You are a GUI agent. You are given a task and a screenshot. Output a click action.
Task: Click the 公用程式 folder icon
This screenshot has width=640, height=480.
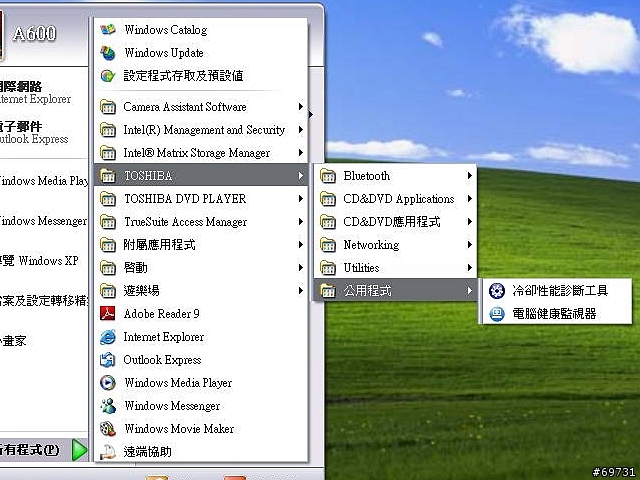(328, 291)
